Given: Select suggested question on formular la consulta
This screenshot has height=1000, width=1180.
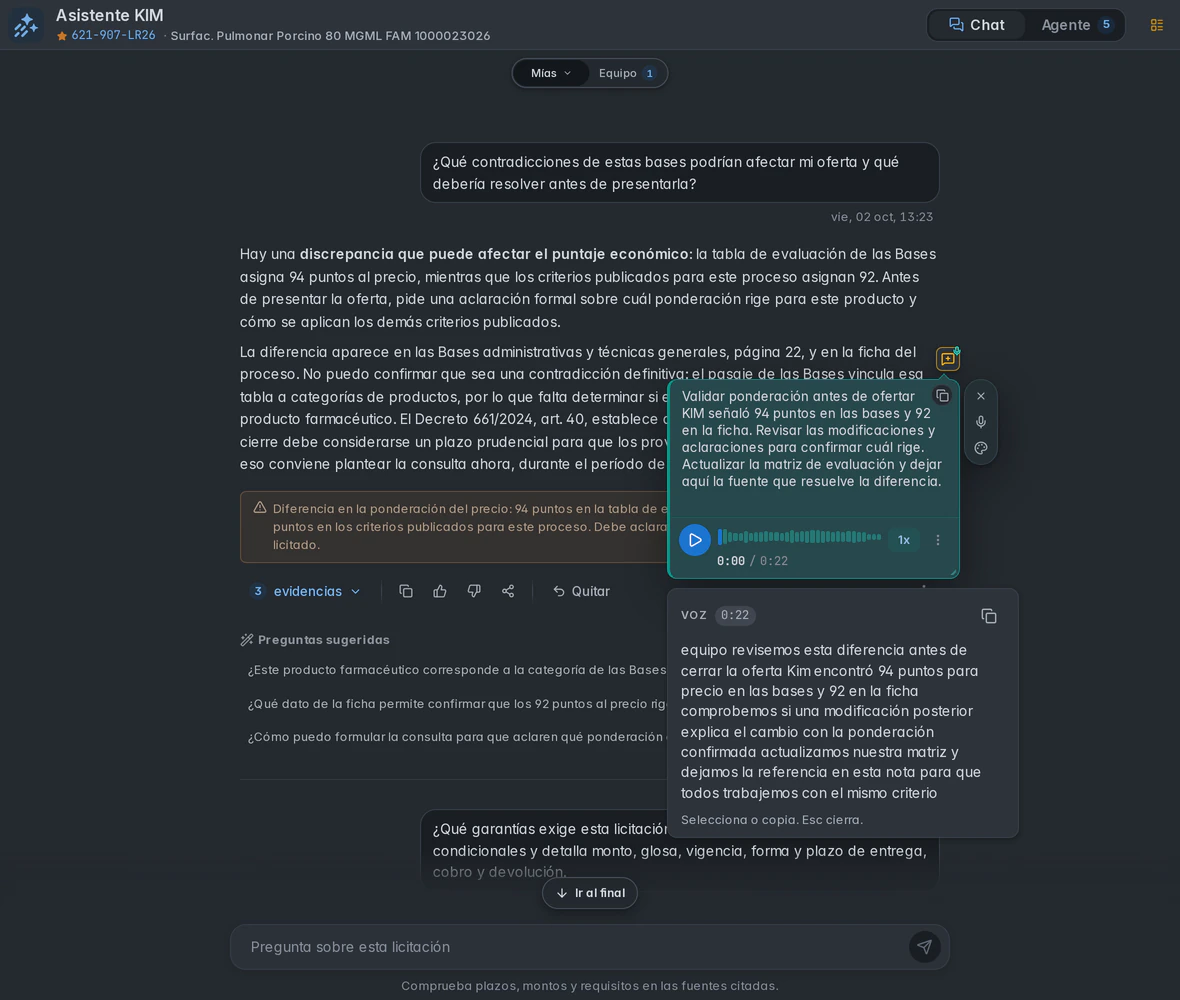Looking at the screenshot, I should point(457,737).
